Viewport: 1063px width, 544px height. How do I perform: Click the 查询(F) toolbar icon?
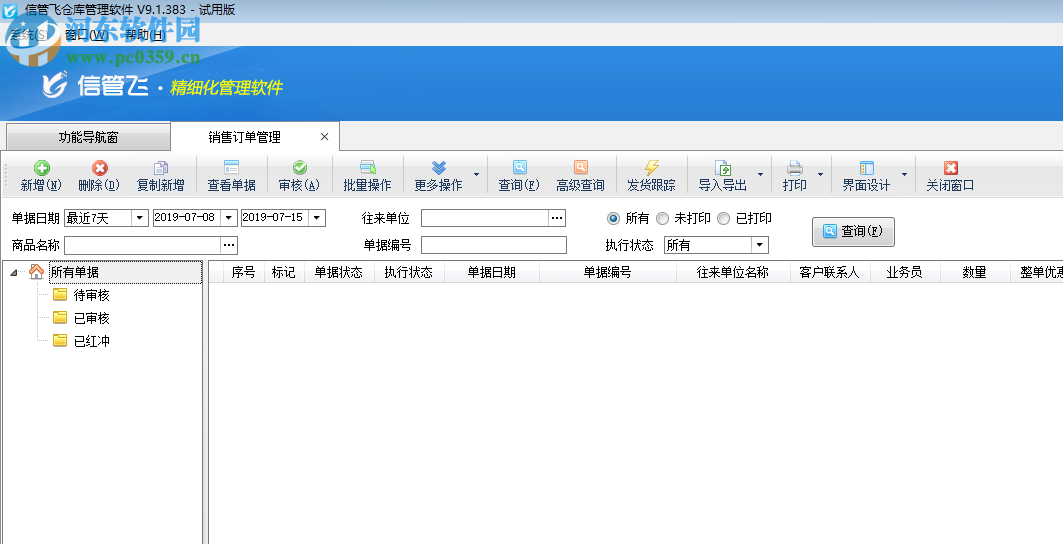(x=519, y=168)
